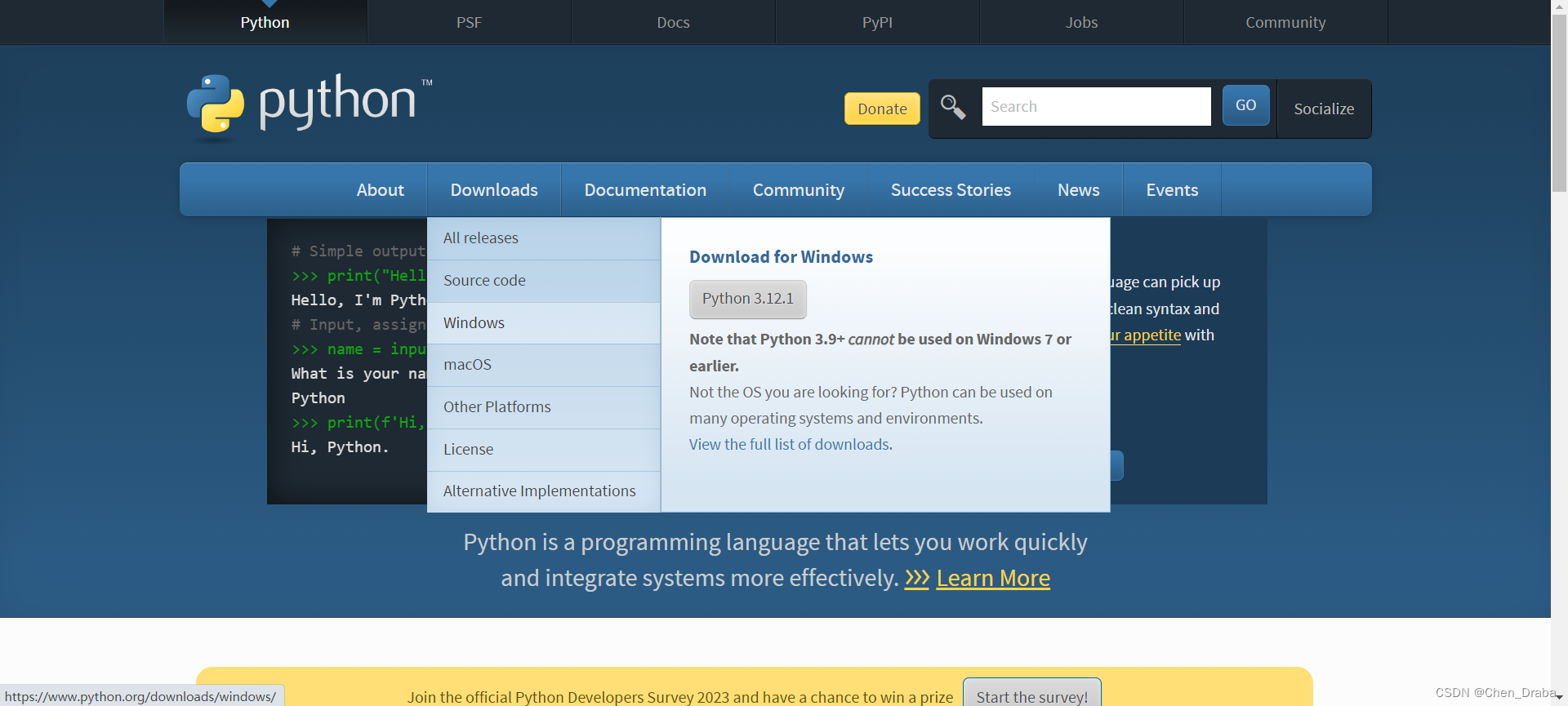Viewport: 1568px width, 706px height.
Task: Open the Jobs top tab
Action: (1081, 22)
